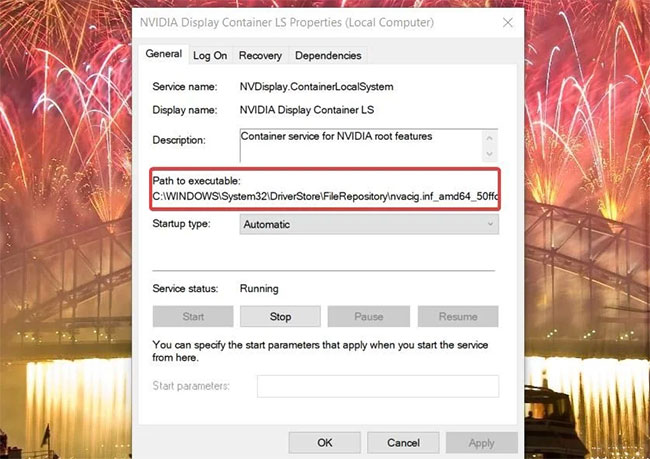Open the Startup type dropdown showing Automatic
Image resolution: width=650 pixels, height=459 pixels.
pyautogui.click(x=369, y=224)
